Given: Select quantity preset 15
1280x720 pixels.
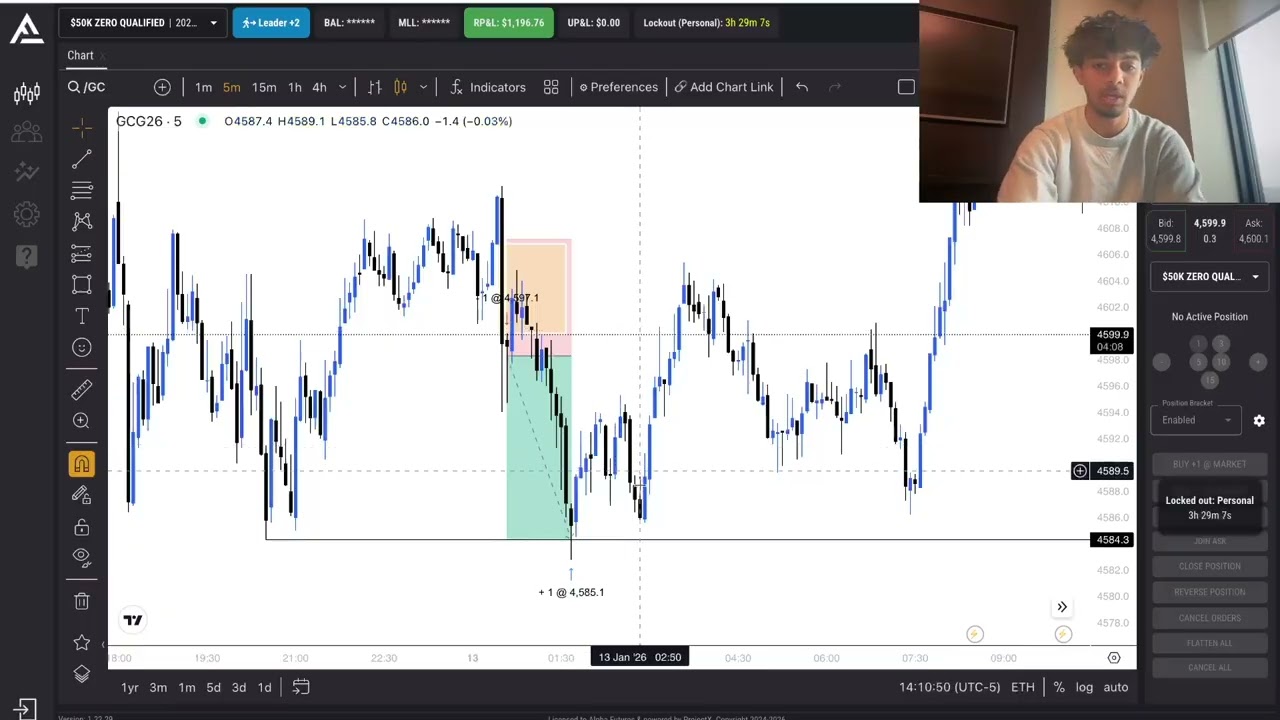Looking at the screenshot, I should (x=1210, y=380).
